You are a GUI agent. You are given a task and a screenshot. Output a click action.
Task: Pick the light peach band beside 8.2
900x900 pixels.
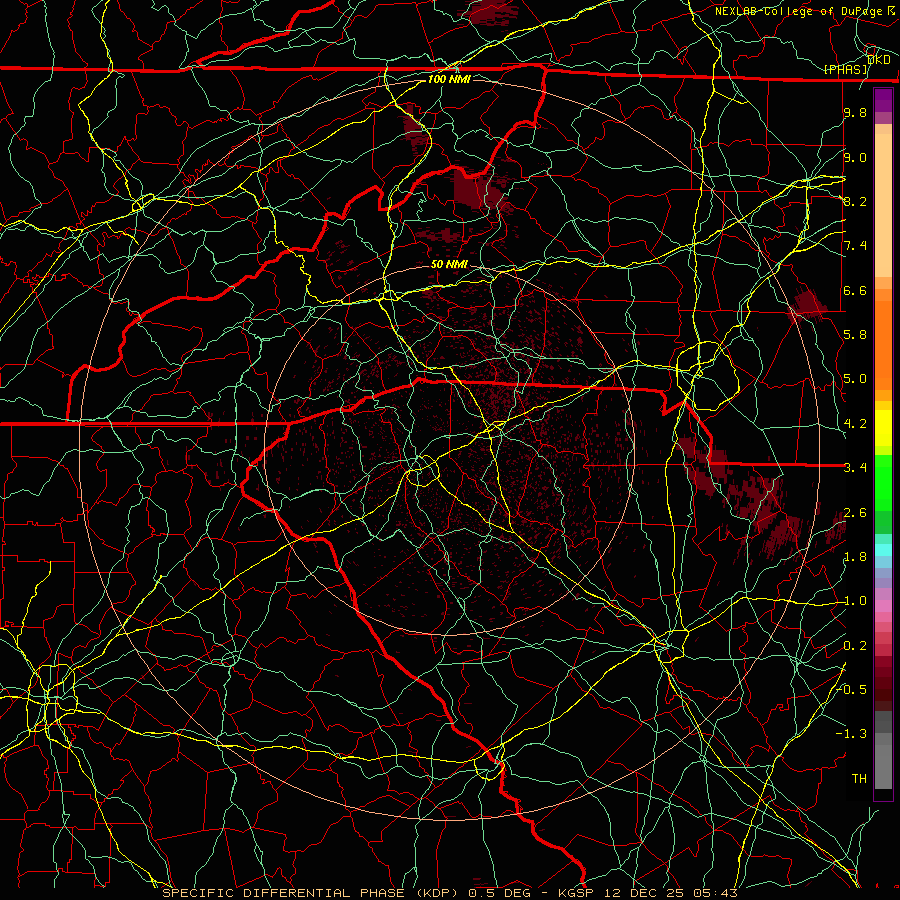[883, 205]
